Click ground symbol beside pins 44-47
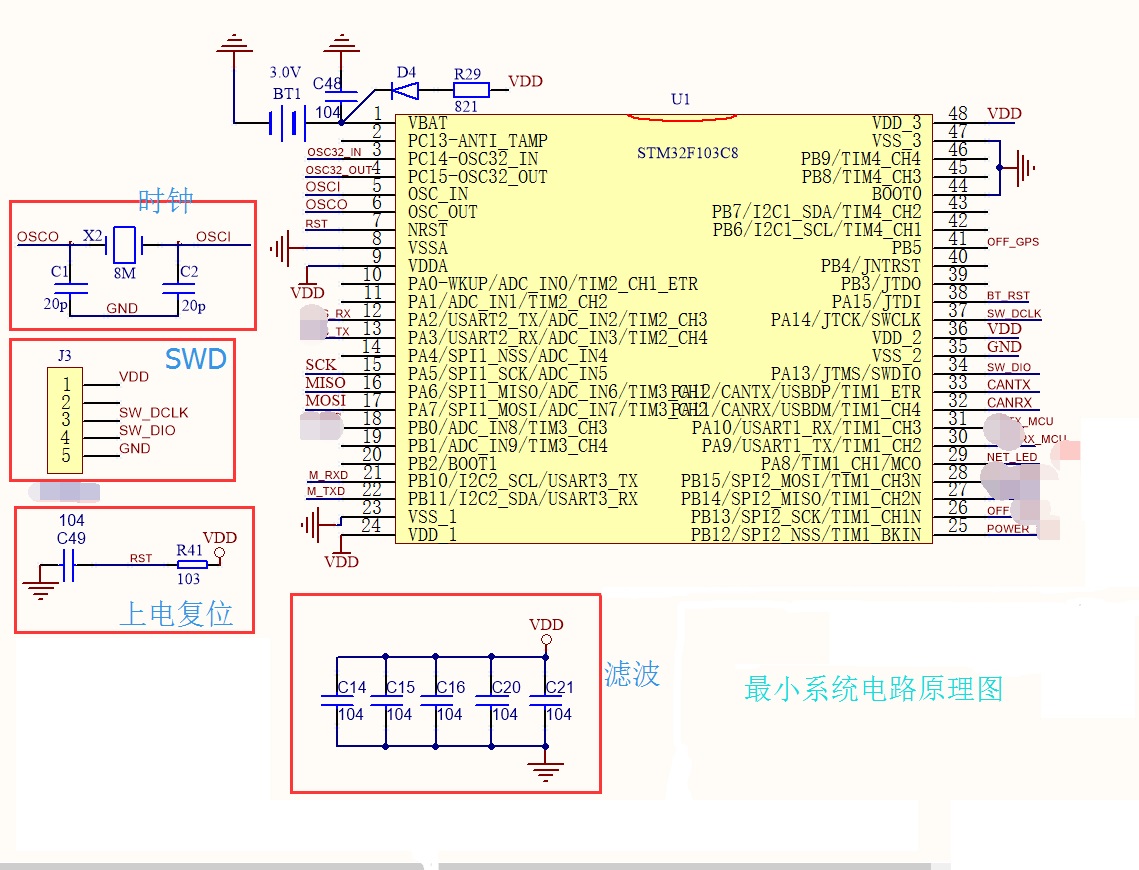1139x870 pixels. (1025, 168)
